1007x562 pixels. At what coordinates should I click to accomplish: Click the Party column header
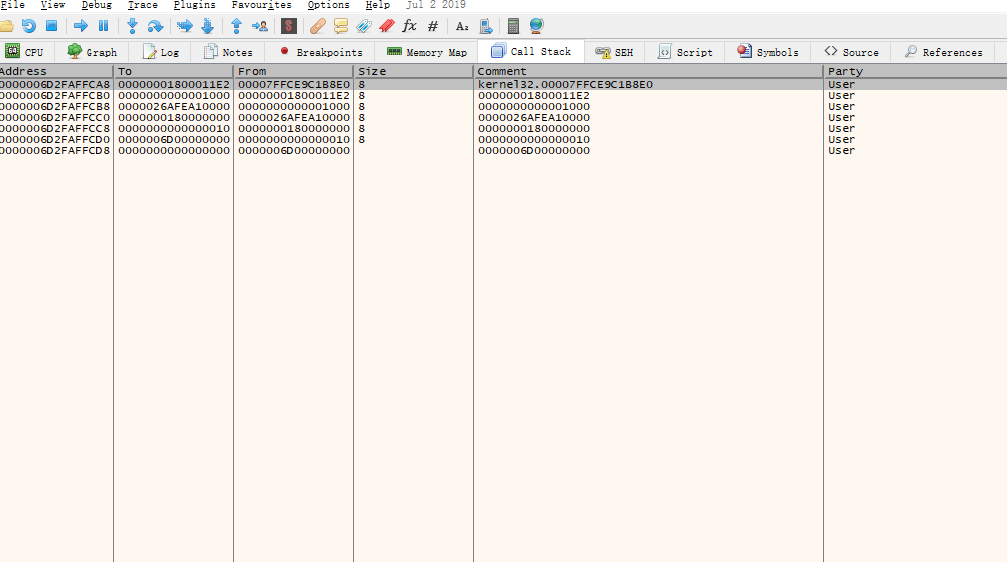(x=915, y=71)
